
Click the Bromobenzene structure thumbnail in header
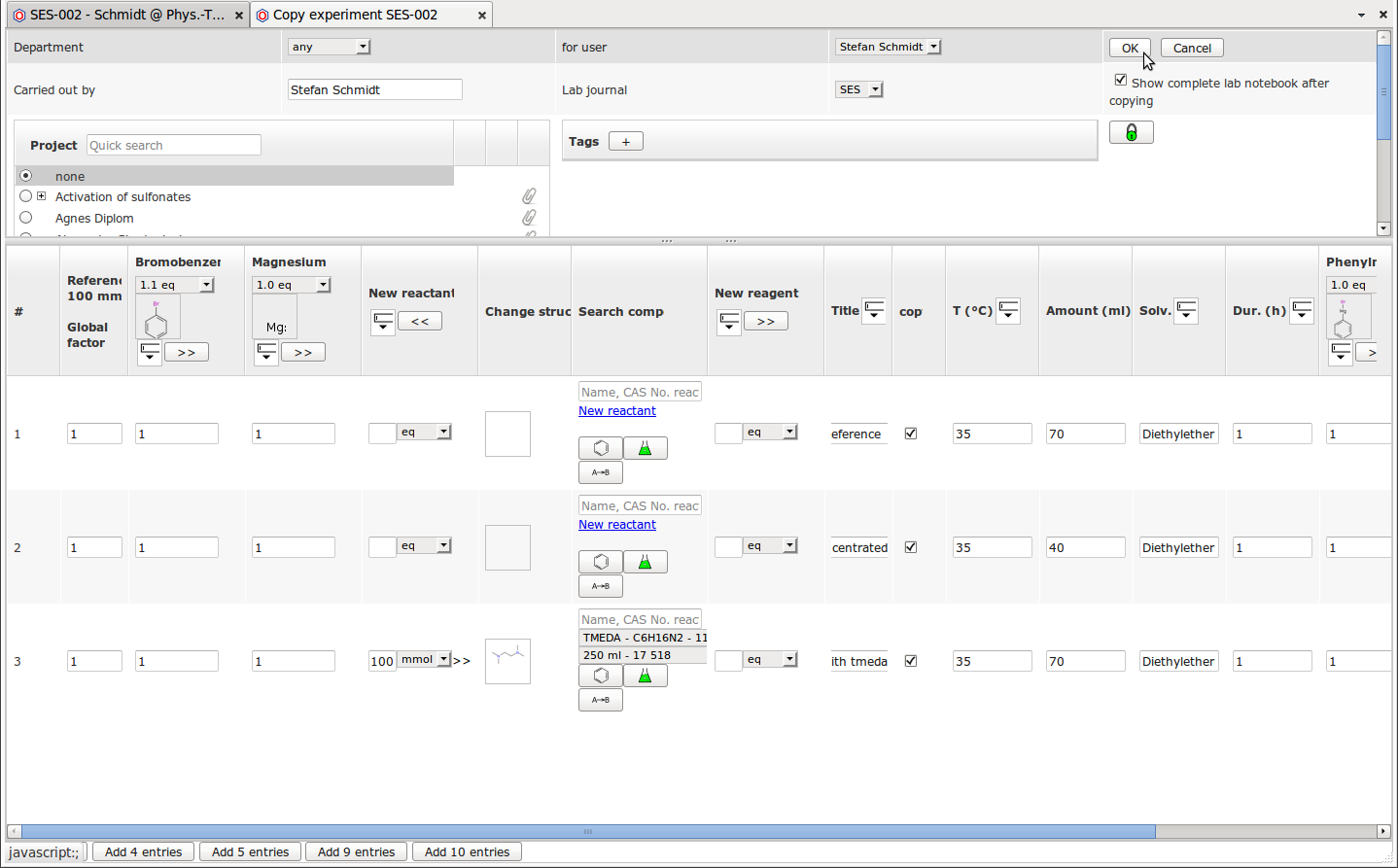tap(157, 318)
